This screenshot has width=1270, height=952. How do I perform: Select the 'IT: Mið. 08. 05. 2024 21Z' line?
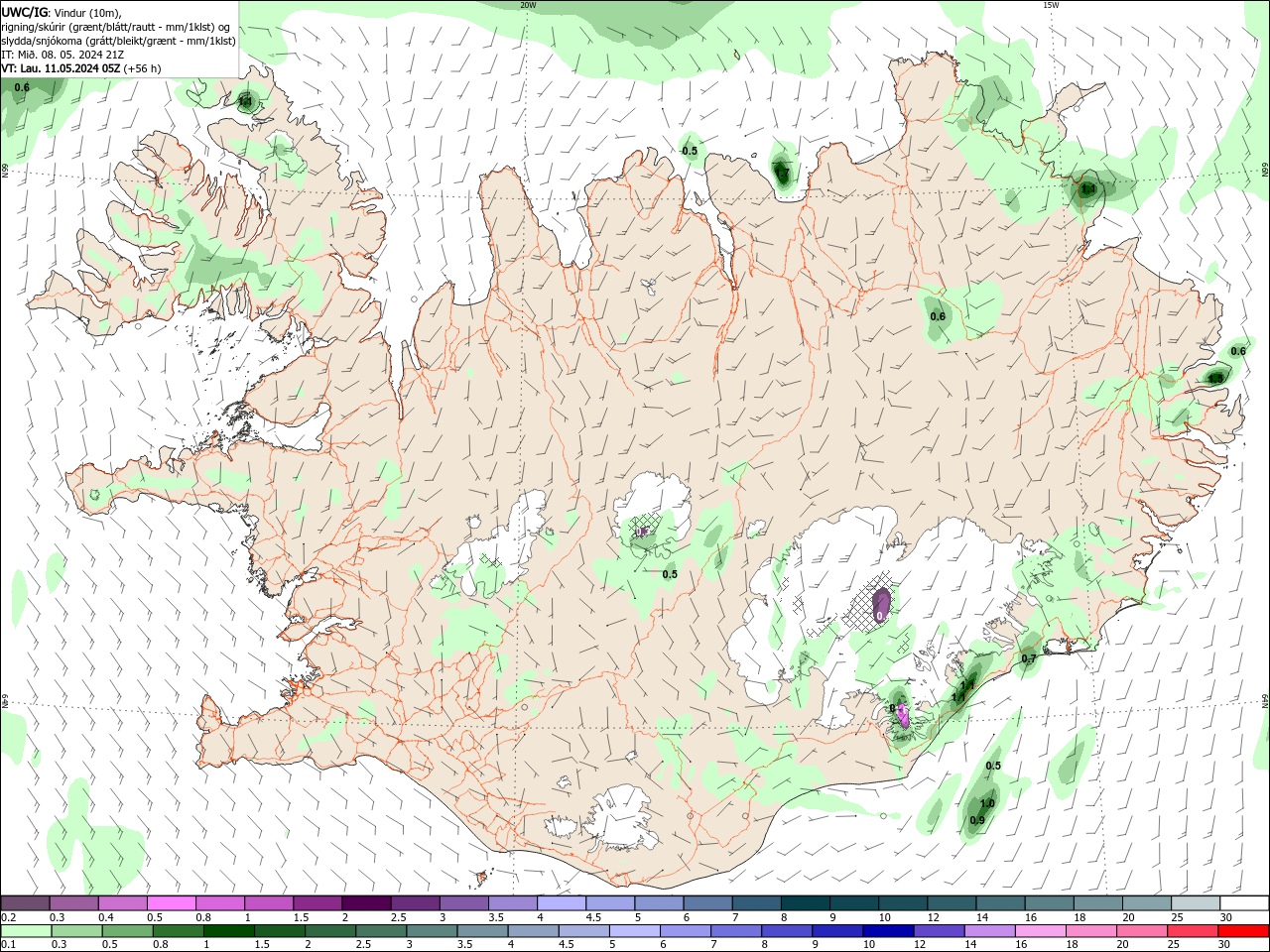click(x=63, y=55)
